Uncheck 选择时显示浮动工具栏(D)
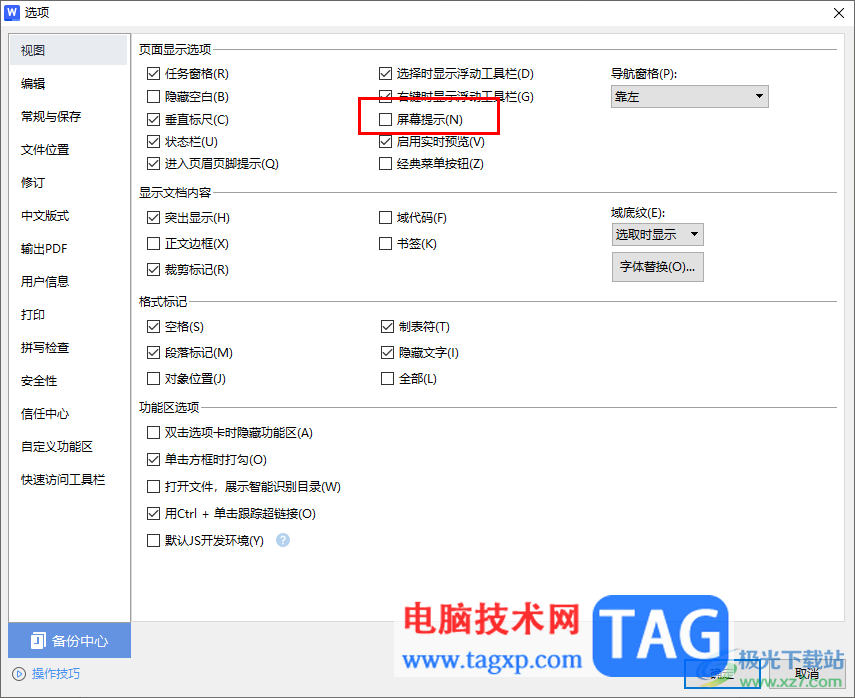855x698 pixels. pos(386,74)
